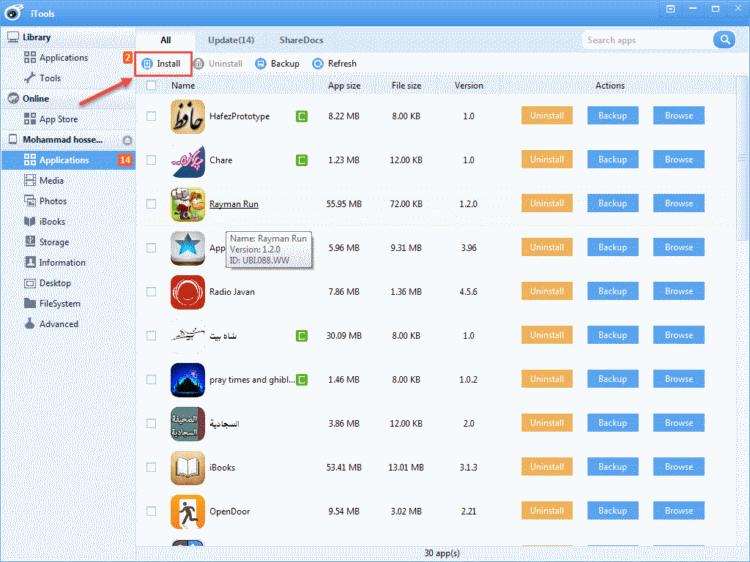Tick the checkbox for HafezPrototype
Viewport: 750px width, 562px height.
[x=151, y=116]
